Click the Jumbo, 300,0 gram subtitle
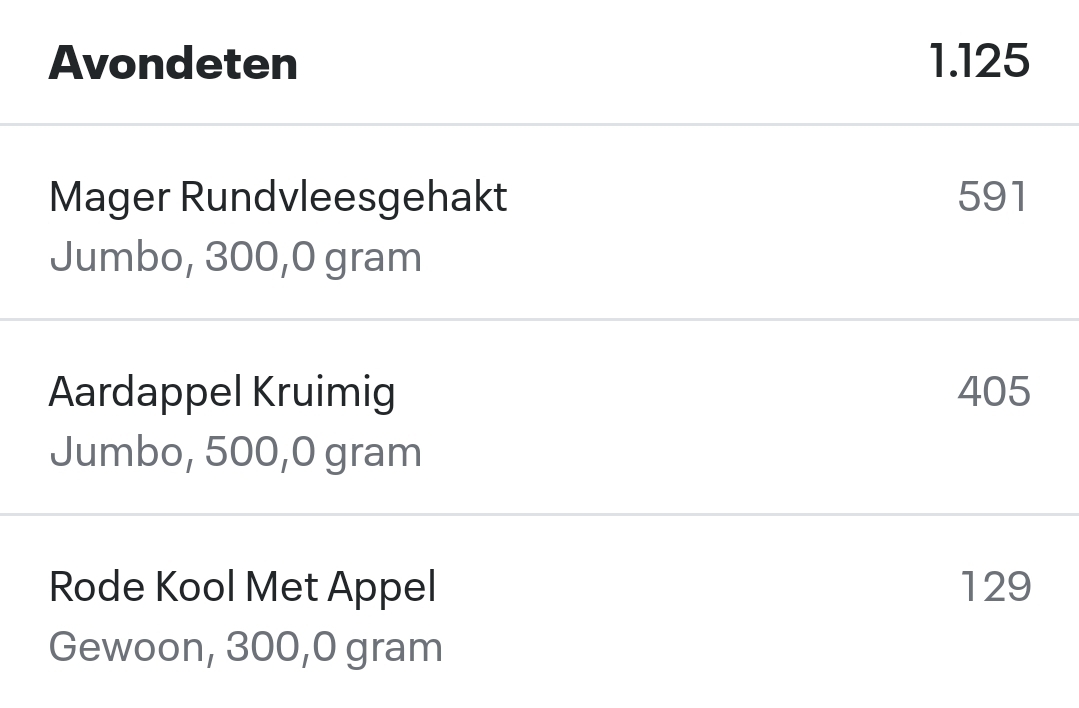 click(x=236, y=257)
